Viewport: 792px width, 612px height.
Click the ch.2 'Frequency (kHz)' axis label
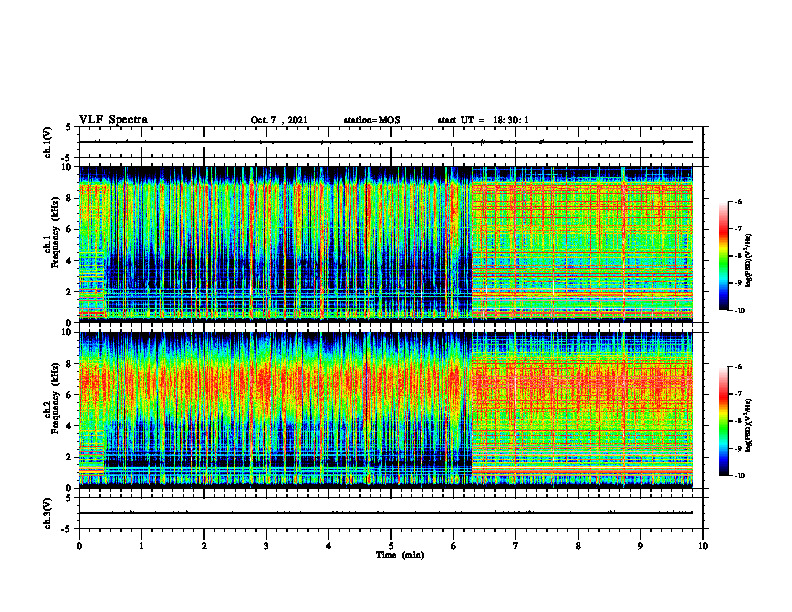[x=55, y=398]
